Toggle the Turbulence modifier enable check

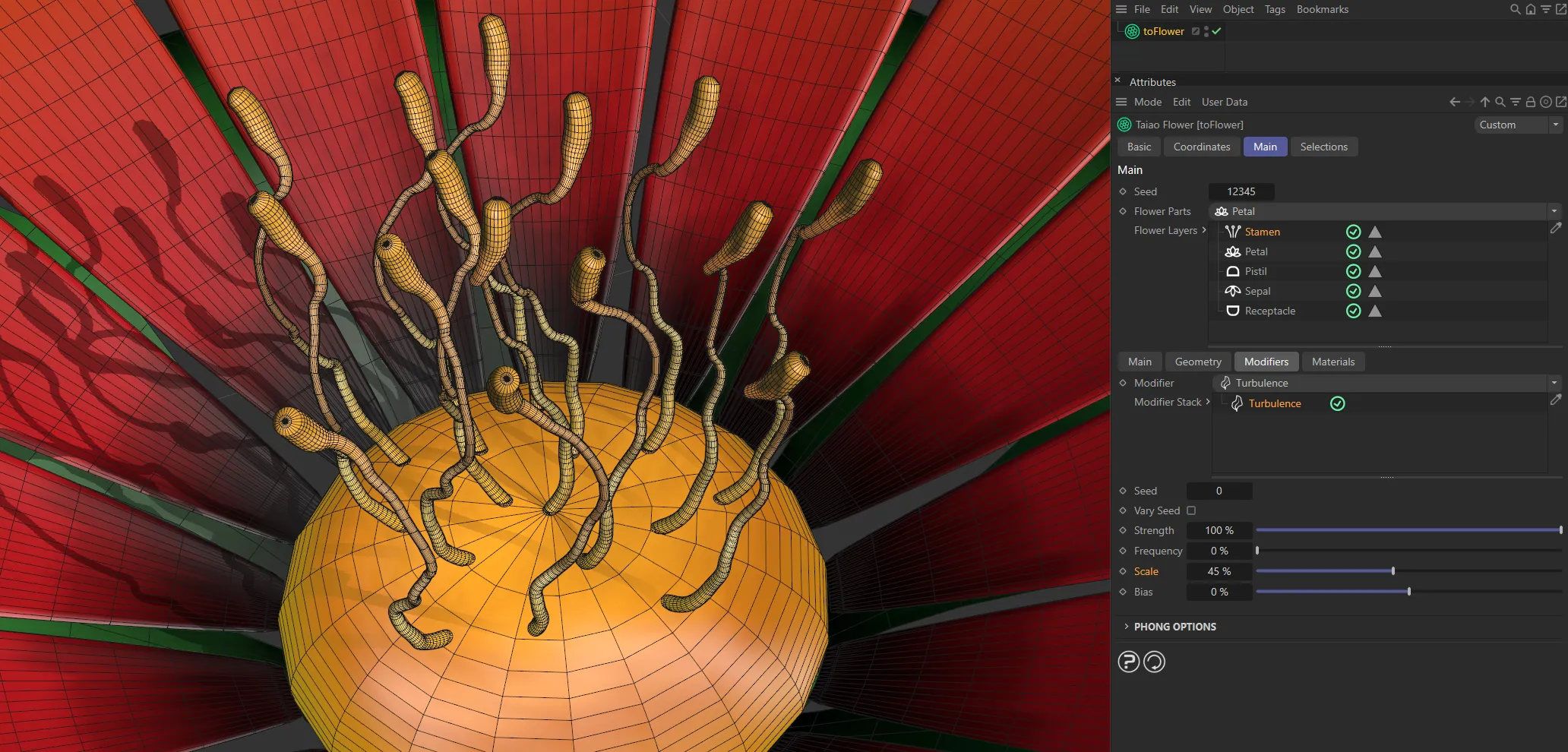[x=1338, y=403]
